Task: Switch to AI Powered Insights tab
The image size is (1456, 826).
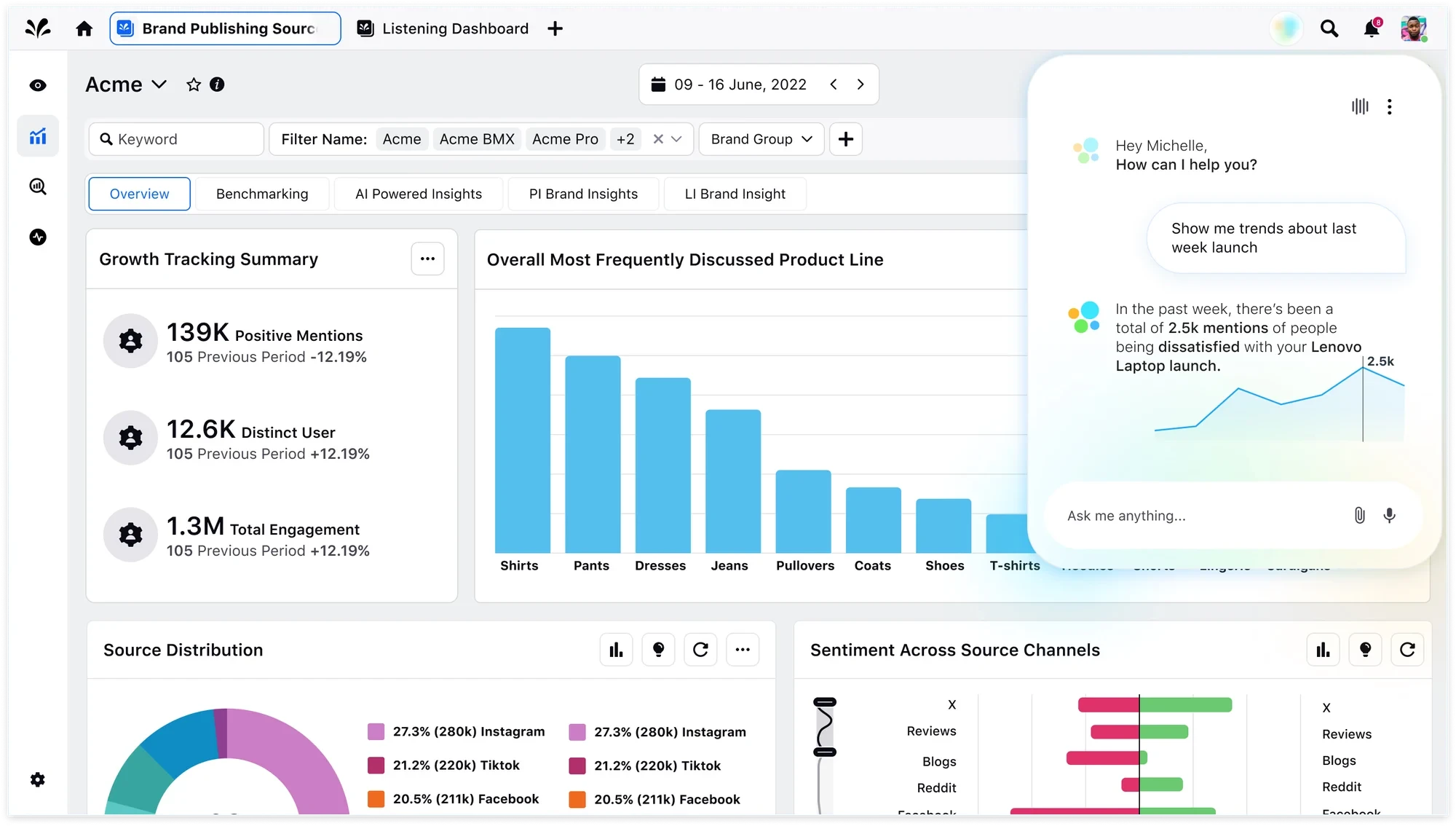Action: [419, 194]
